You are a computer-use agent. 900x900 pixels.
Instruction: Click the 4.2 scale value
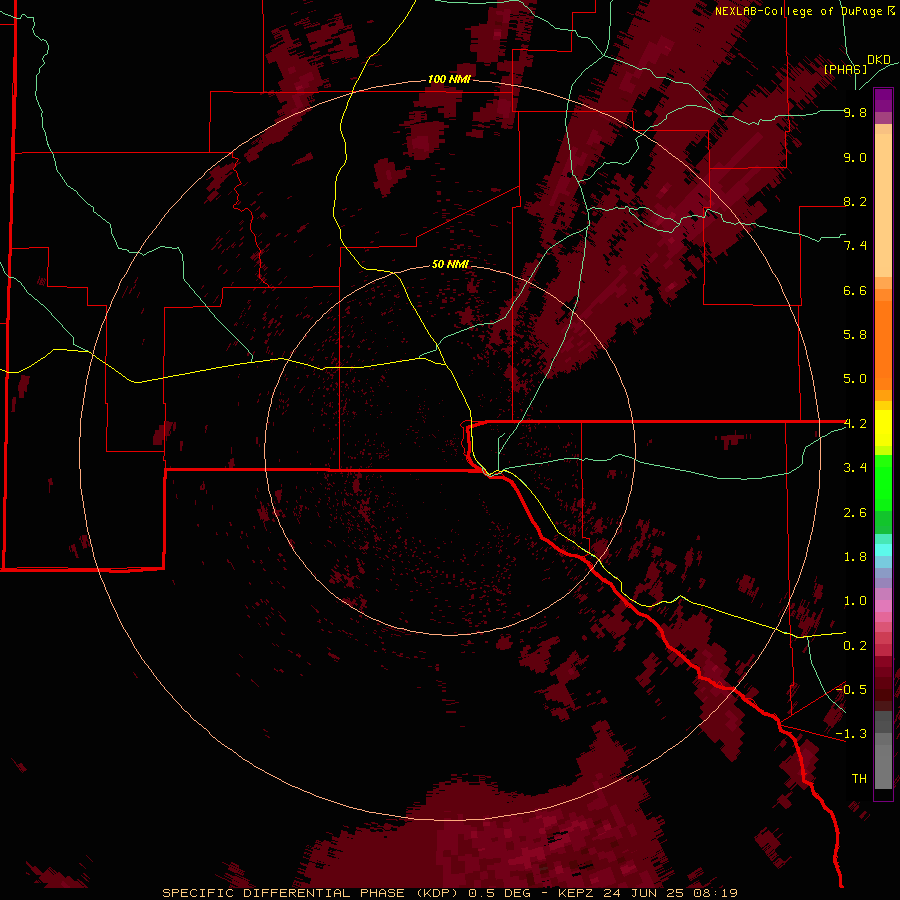(x=855, y=424)
